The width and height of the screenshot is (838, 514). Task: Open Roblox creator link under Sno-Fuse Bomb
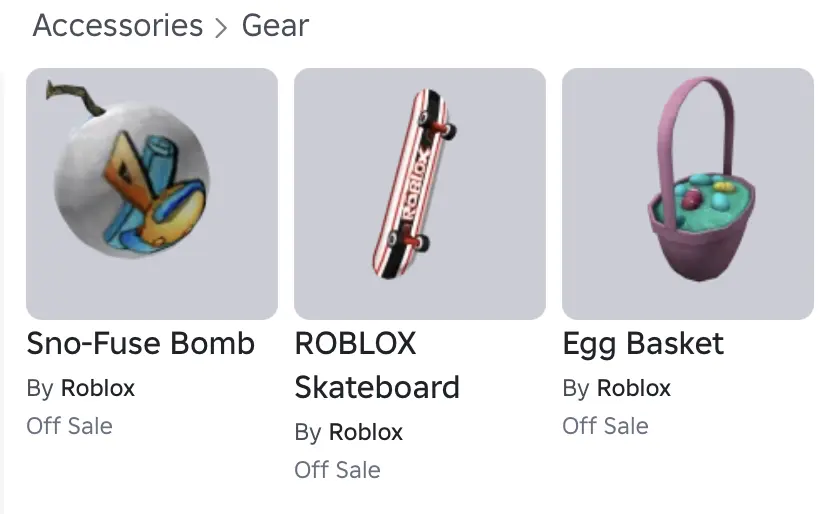[98, 388]
